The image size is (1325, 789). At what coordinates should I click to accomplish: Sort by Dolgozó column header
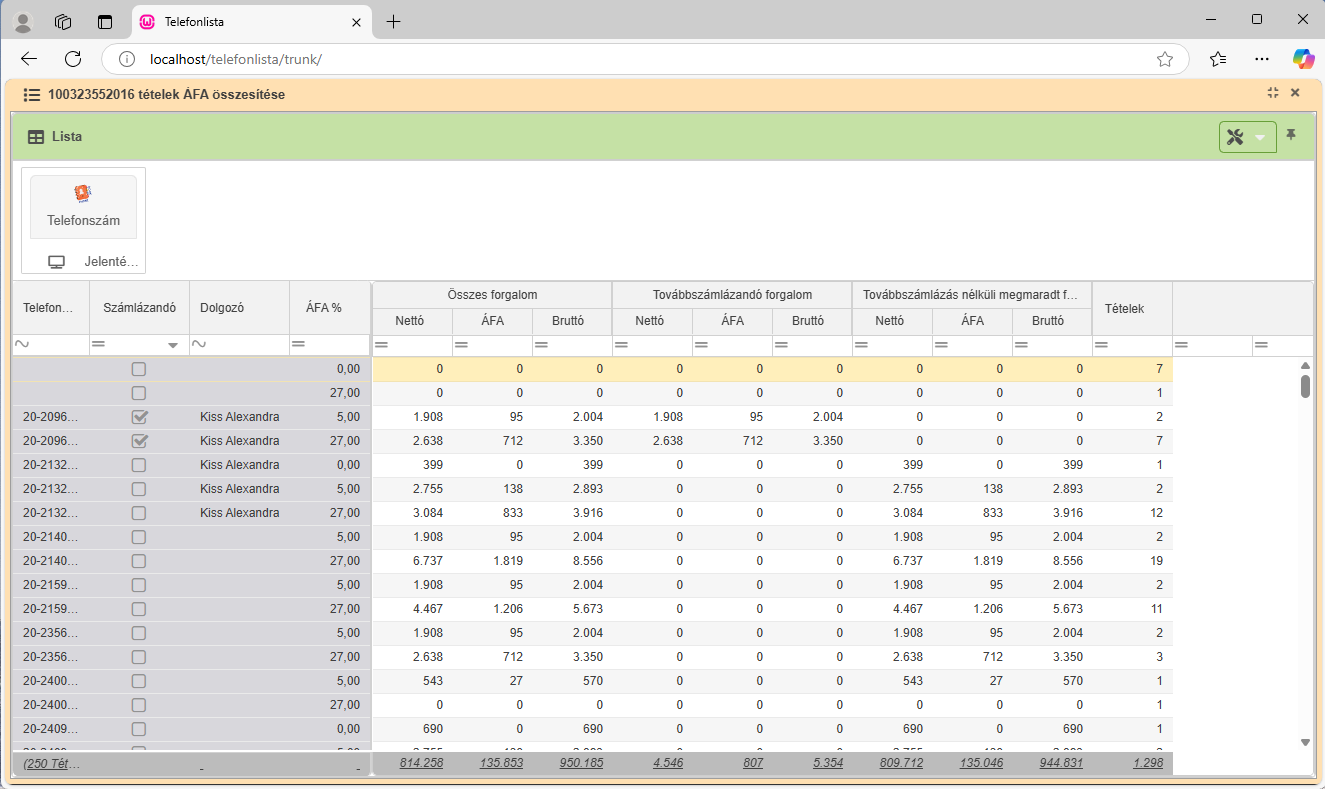(222, 308)
